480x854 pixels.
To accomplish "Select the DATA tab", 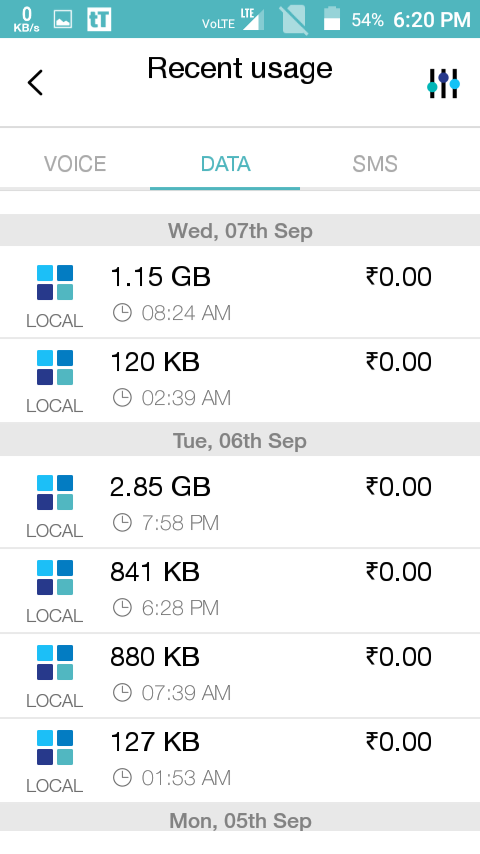I will [x=225, y=163].
